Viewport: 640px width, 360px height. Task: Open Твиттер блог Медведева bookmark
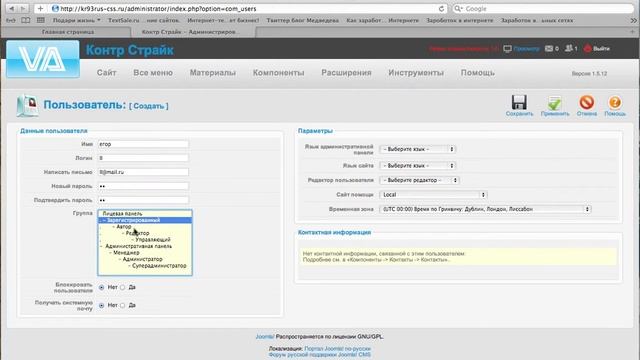(302, 20)
